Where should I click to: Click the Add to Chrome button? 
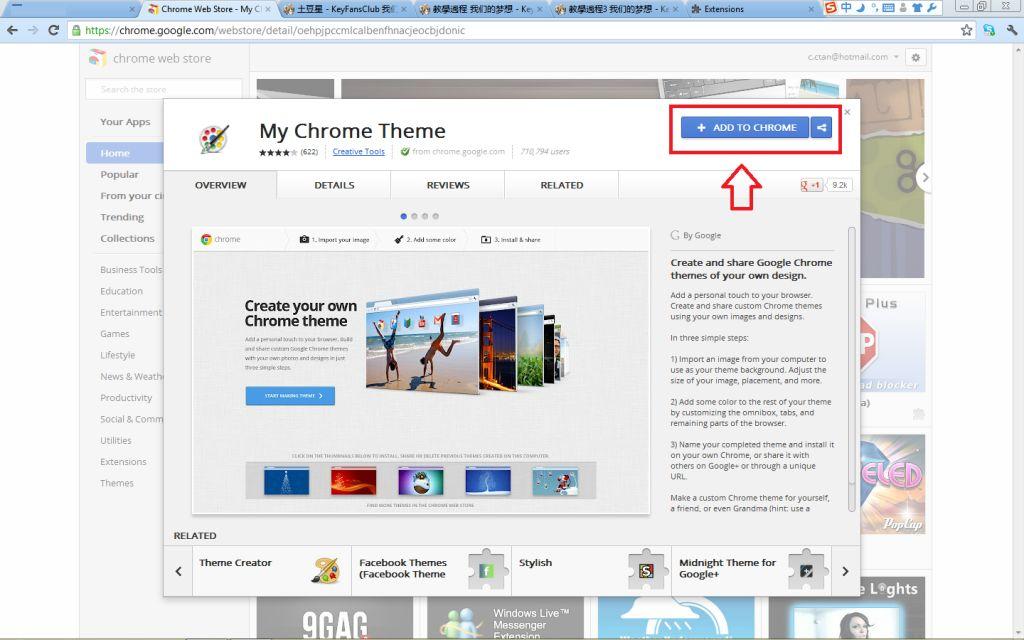(746, 128)
